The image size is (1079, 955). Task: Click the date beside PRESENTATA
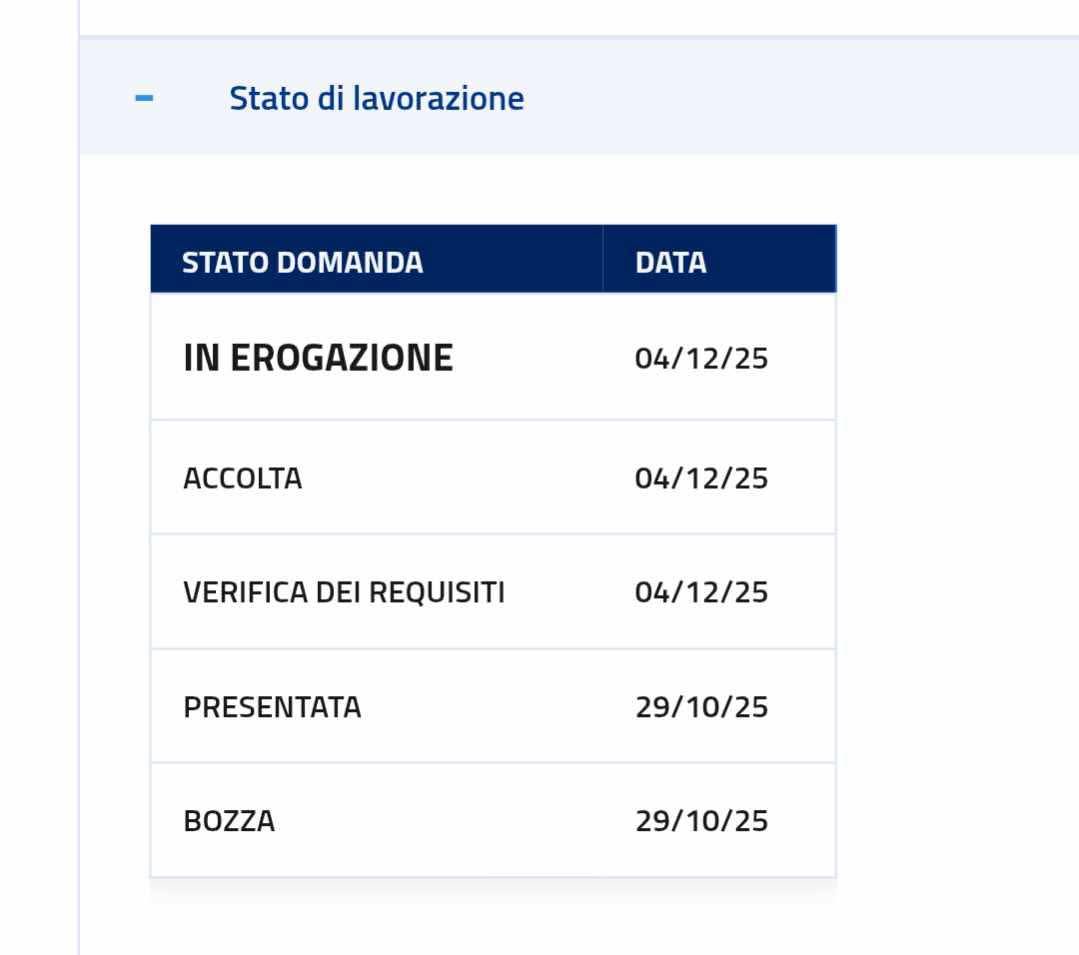point(701,707)
